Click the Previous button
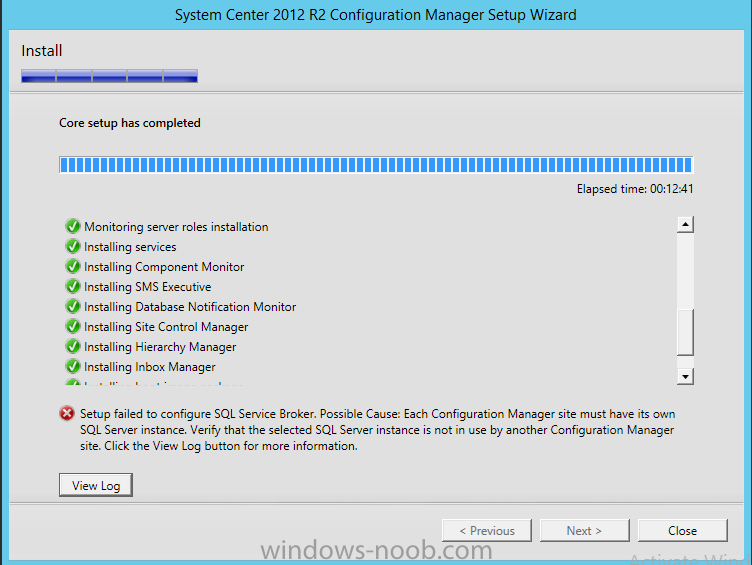The height and width of the screenshot is (565, 752). click(x=486, y=530)
